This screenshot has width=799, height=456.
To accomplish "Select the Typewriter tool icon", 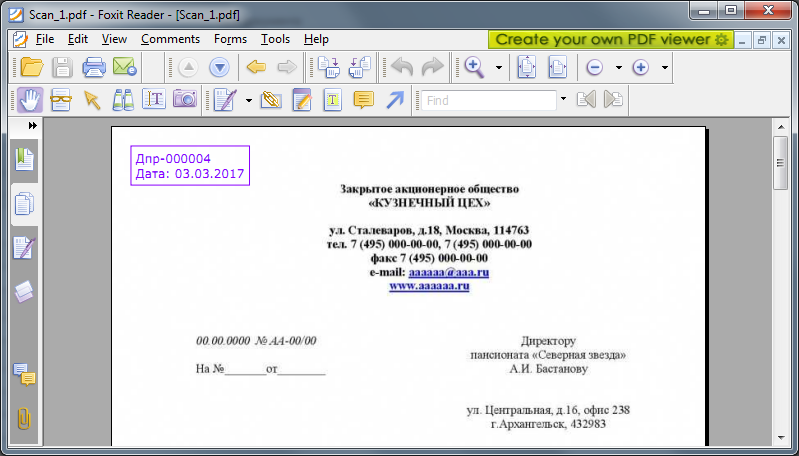I will click(x=333, y=100).
